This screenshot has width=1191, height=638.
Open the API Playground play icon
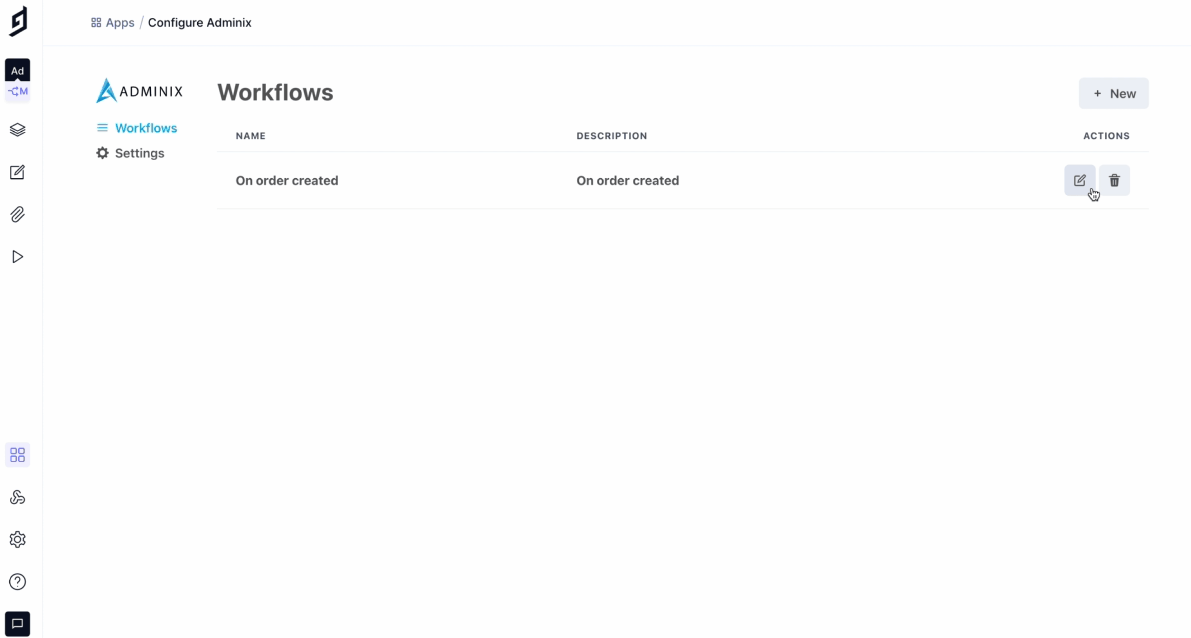(17, 257)
